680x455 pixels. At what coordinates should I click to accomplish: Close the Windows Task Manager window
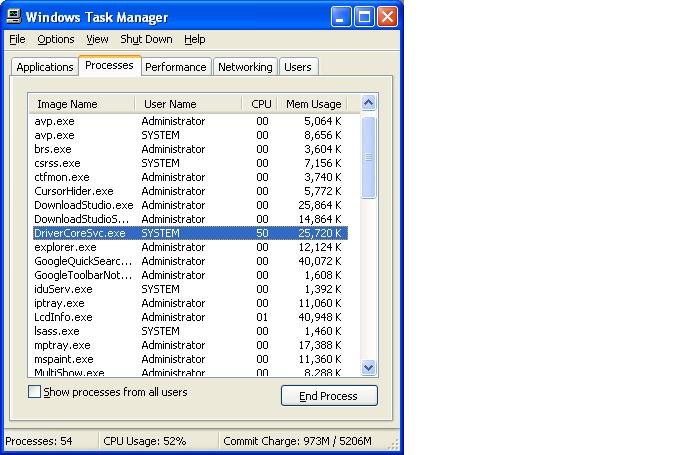tap(387, 17)
